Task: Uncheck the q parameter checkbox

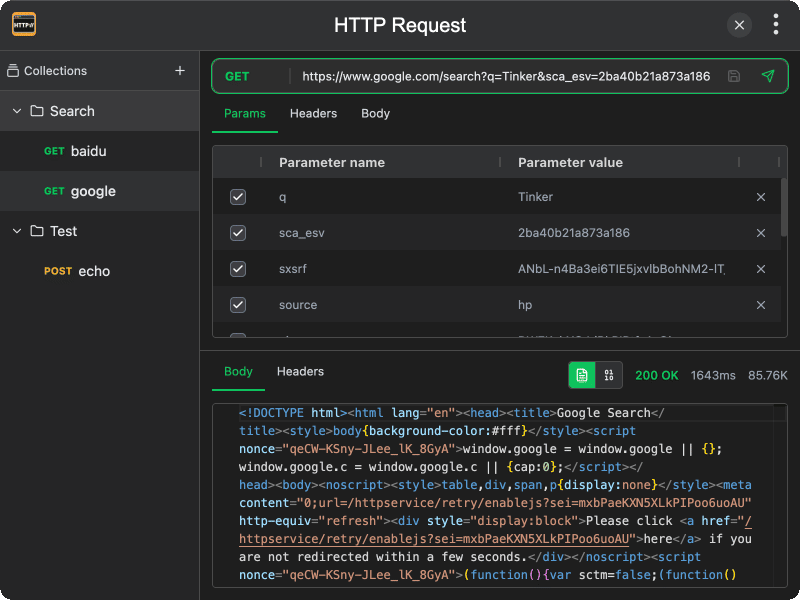Action: (x=238, y=197)
